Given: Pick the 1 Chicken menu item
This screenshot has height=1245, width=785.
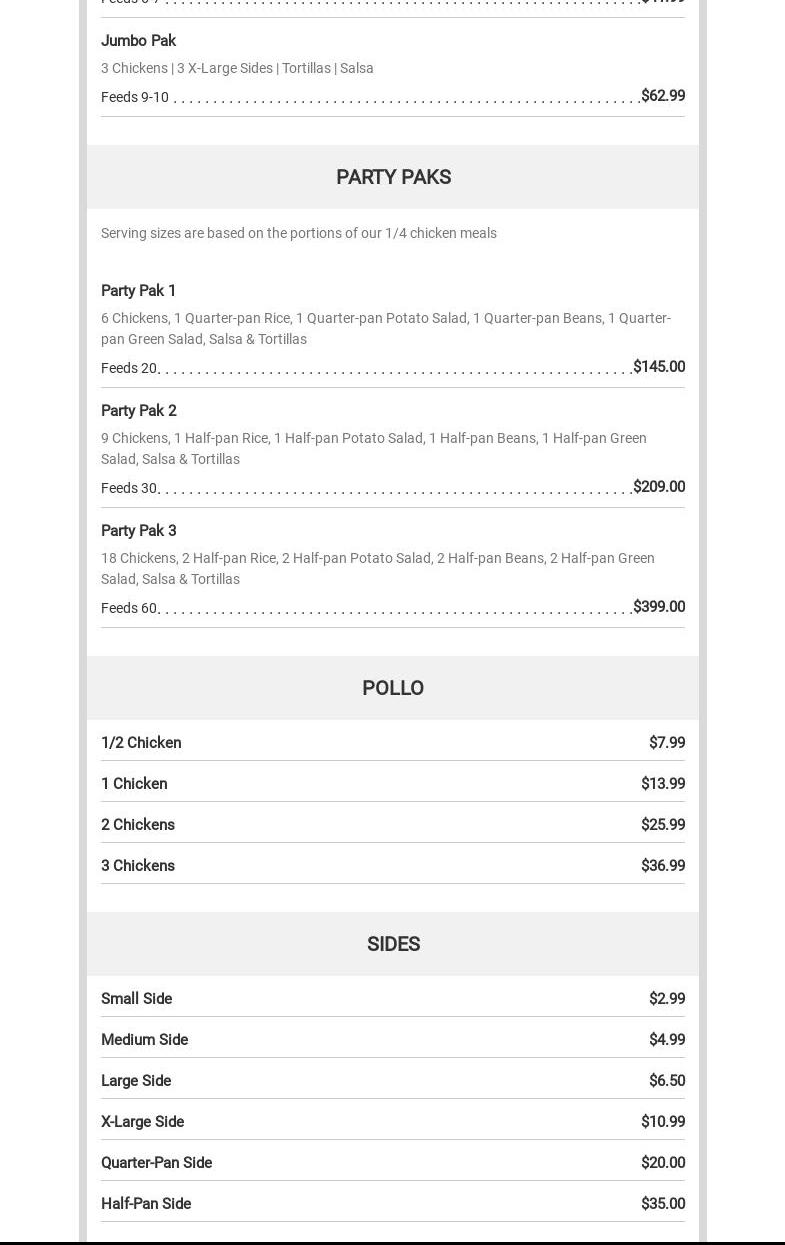Looking at the screenshot, I should point(134,784).
